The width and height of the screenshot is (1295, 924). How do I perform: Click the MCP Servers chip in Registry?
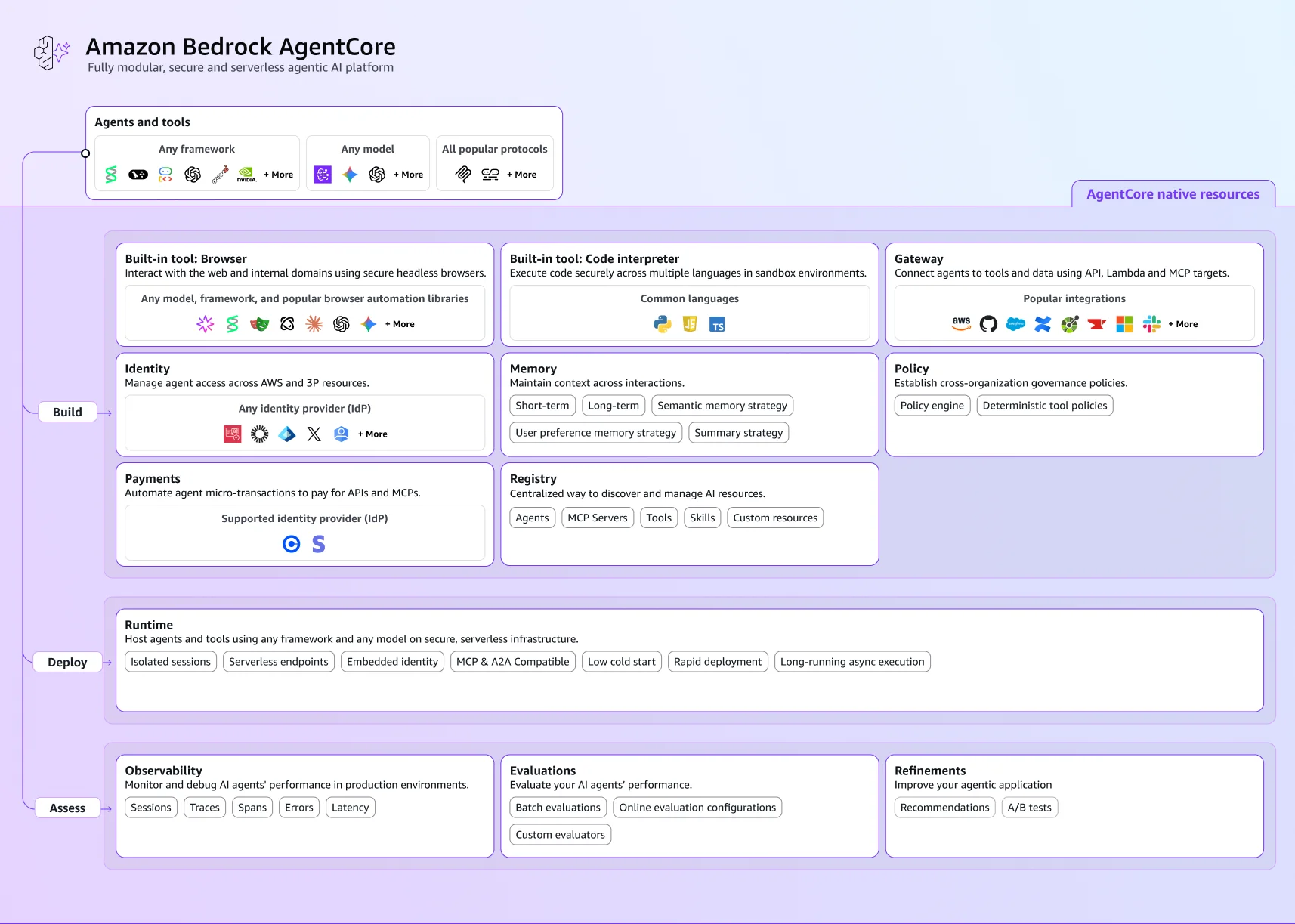(x=598, y=518)
